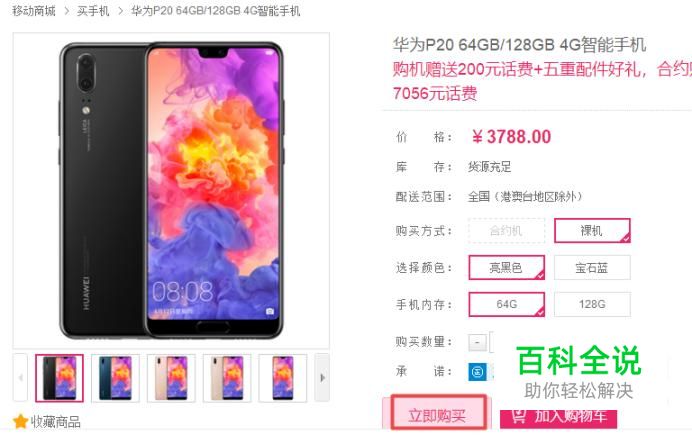The height and width of the screenshot is (435, 692).
Task: Select 裸机 purchase method
Action: point(592,231)
